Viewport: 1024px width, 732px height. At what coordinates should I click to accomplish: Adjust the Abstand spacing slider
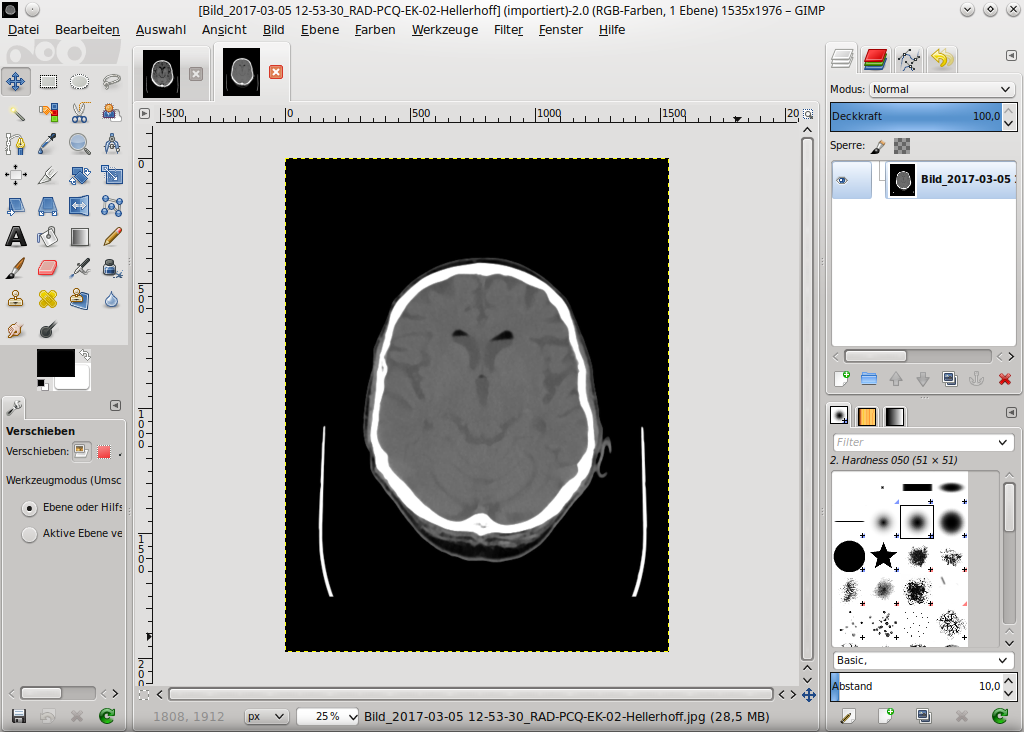916,686
